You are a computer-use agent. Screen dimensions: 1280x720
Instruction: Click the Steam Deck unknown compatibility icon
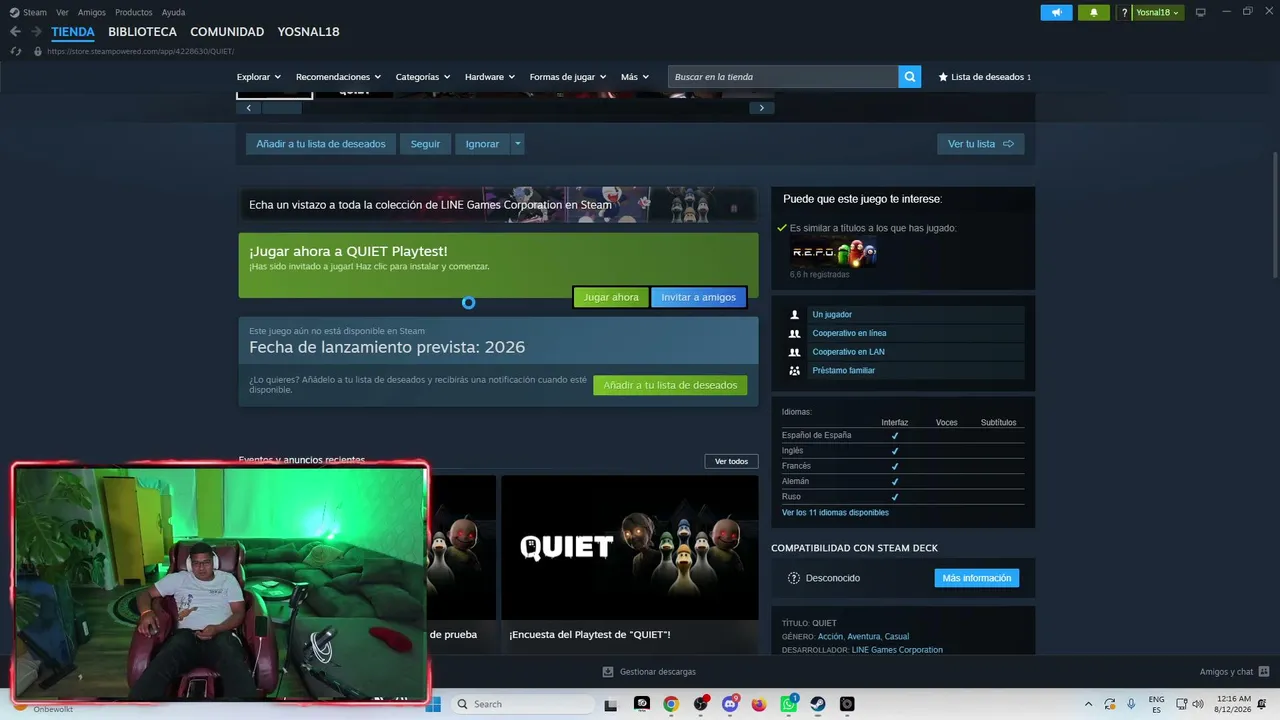[794, 578]
